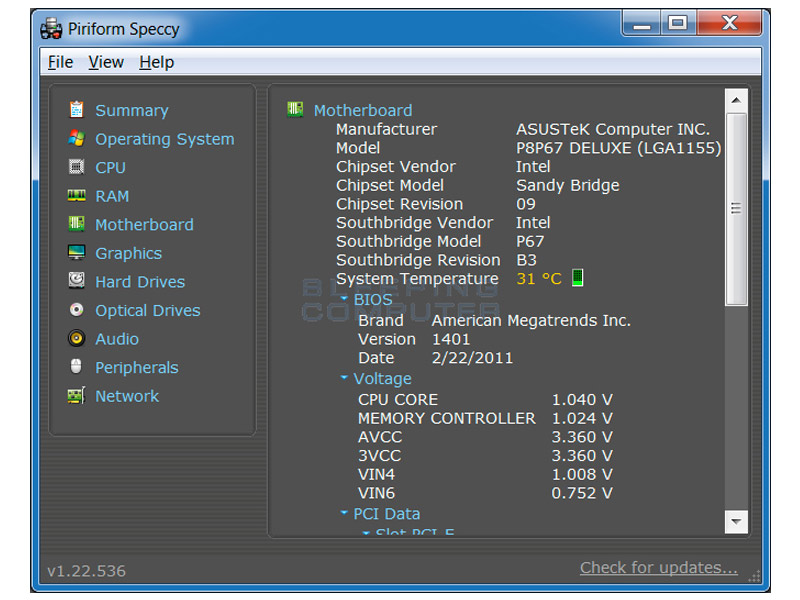
Task: Click the Peripherals mouse icon
Action: tap(77, 366)
